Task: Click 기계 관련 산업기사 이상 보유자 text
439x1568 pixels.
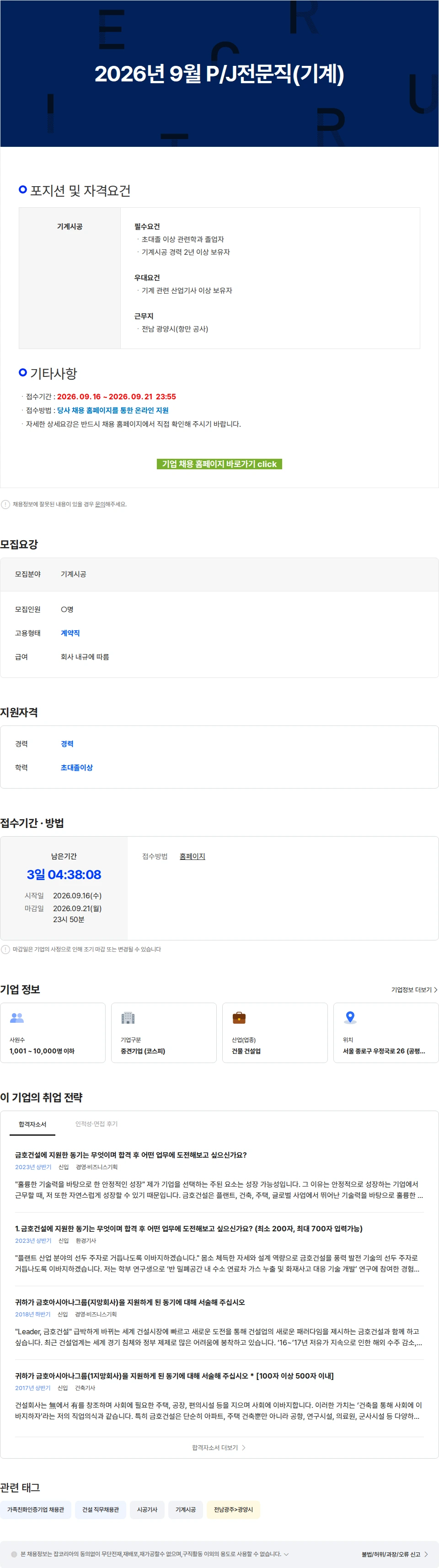Action: pos(187,290)
